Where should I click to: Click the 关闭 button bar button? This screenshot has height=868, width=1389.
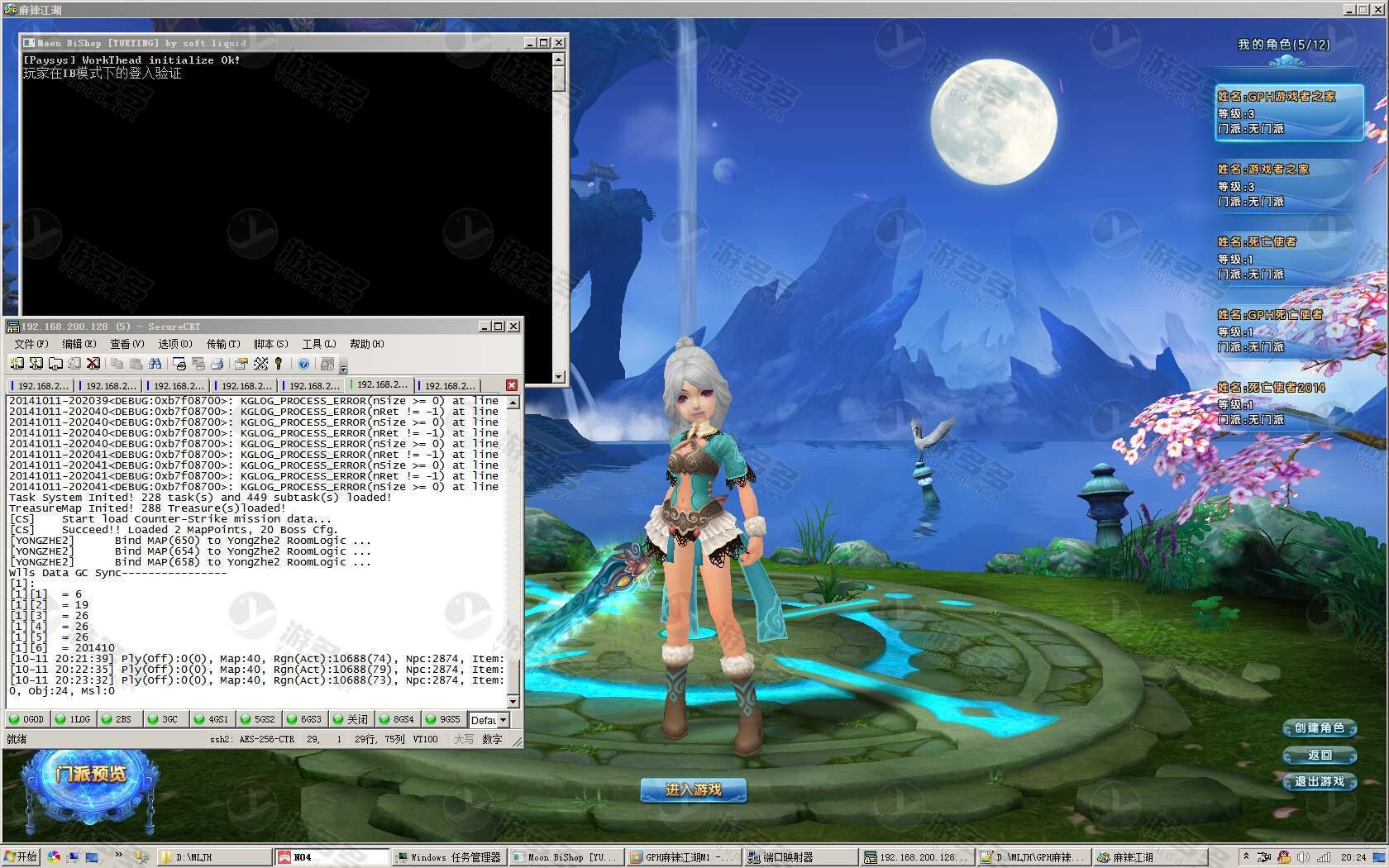pyautogui.click(x=351, y=719)
